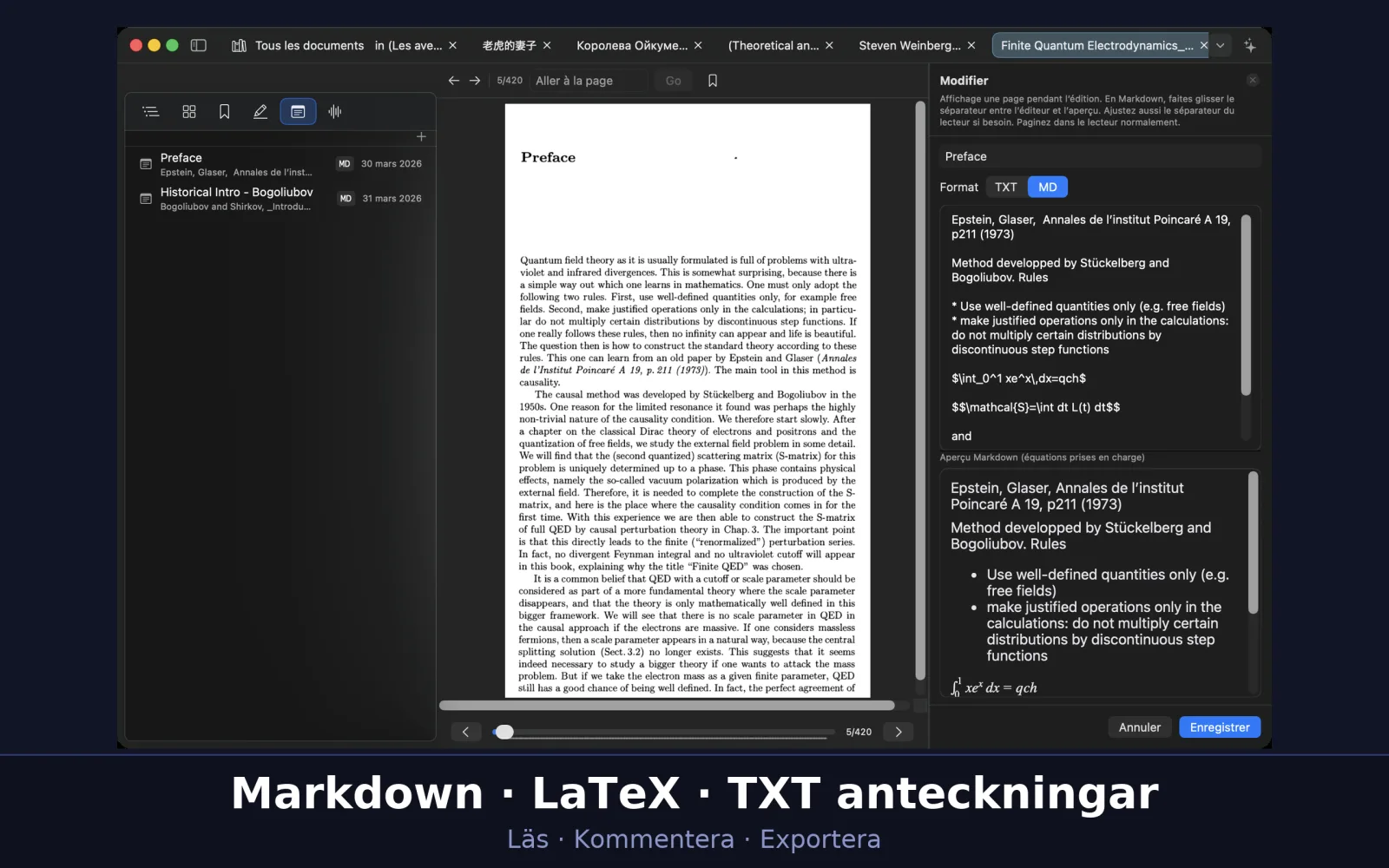This screenshot has height=868, width=1389.
Task: Toggle the sidebar panel icon
Action: (198, 45)
